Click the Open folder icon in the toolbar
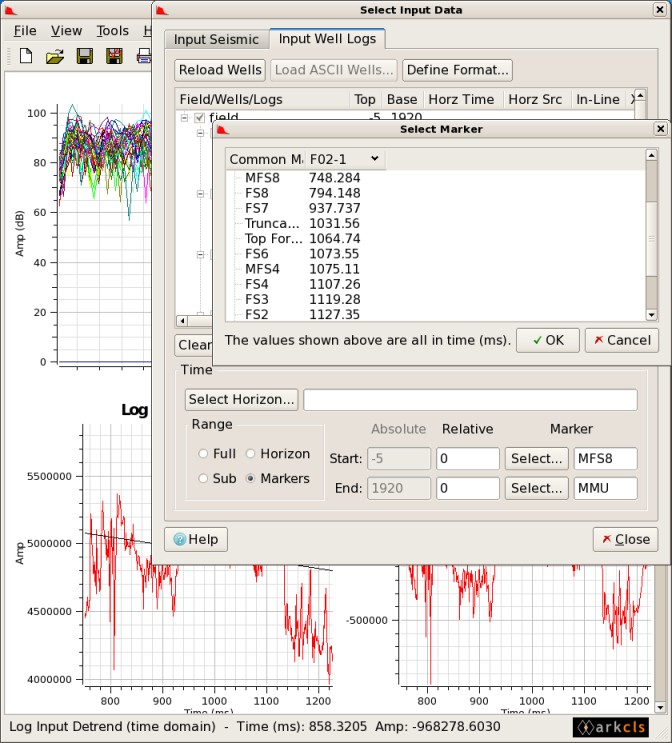672x743 pixels. pos(55,56)
